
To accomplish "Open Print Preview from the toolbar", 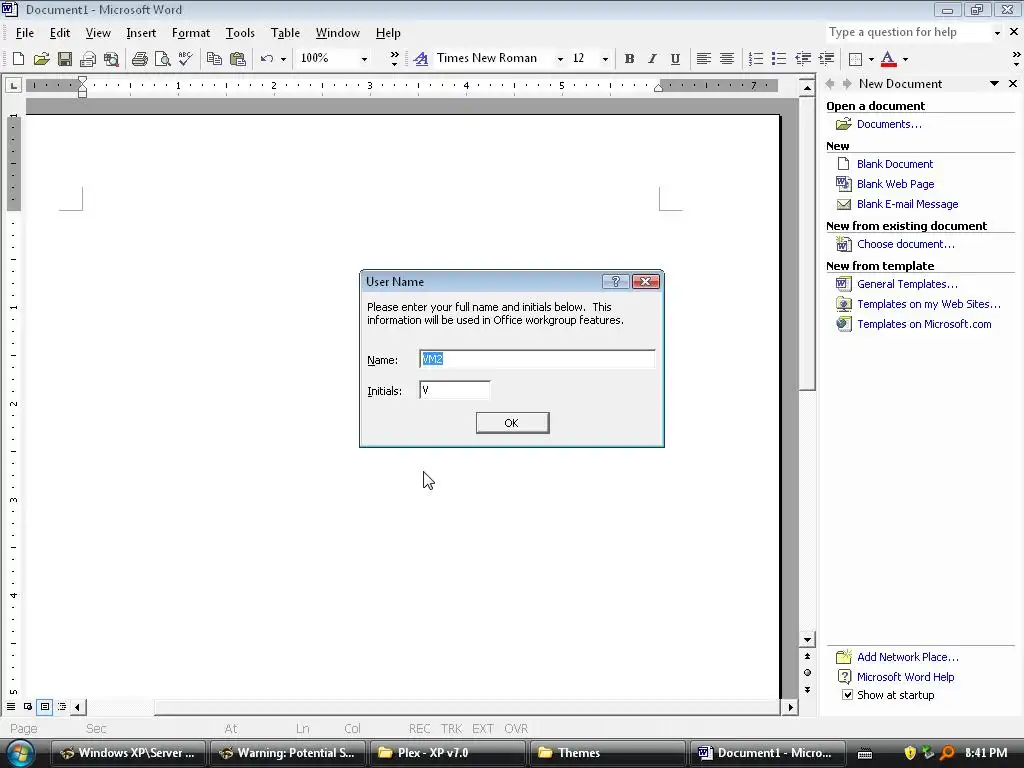I will [x=162, y=59].
